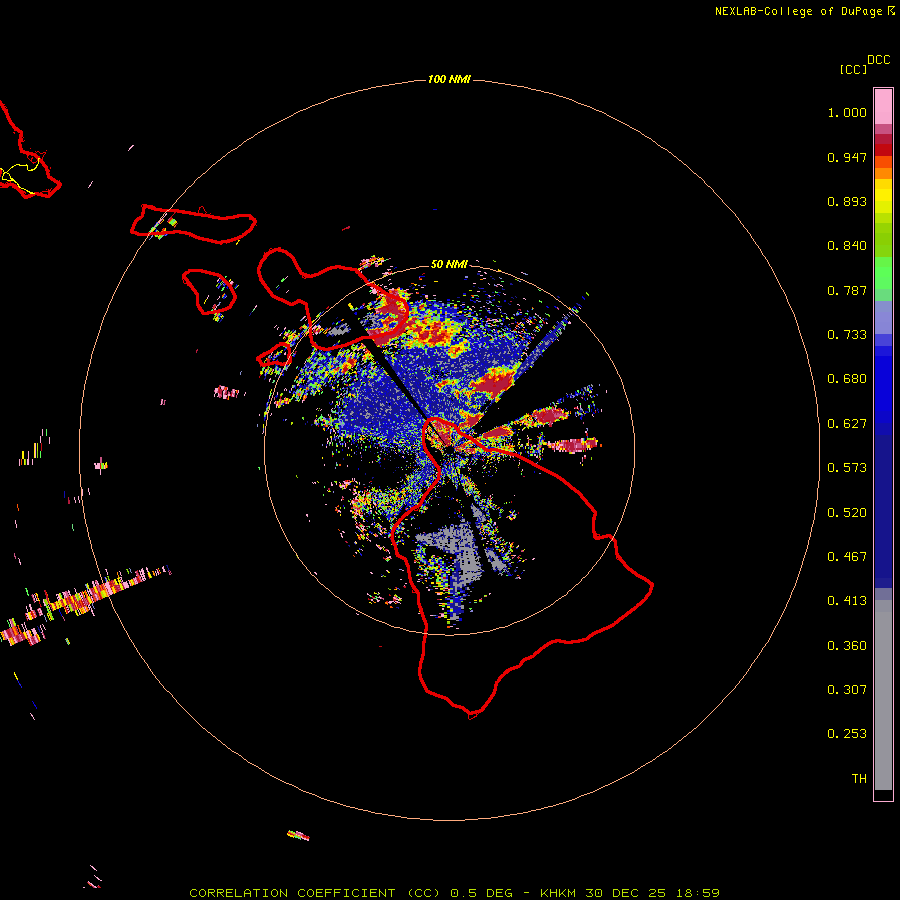900x900 pixels.
Task: Click the 0.893 color scale value
Action: 847,201
